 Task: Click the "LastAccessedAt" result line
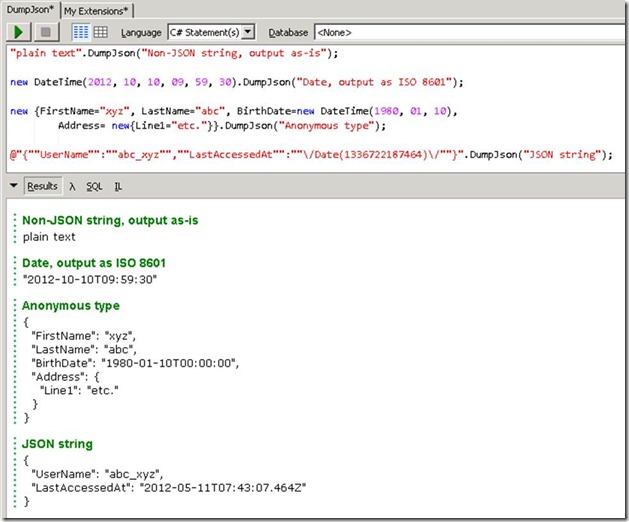[x=168, y=488]
